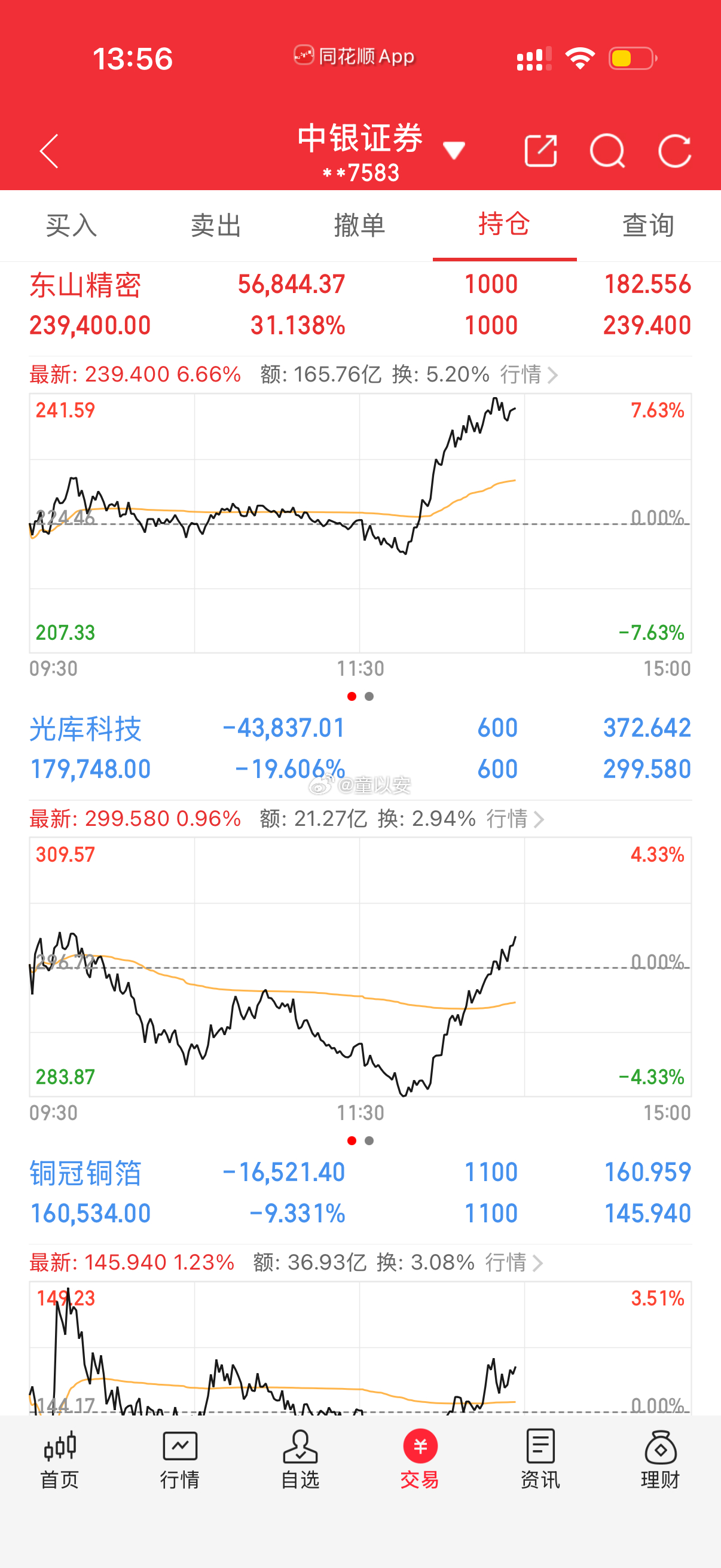Viewport: 721px width, 1568px height.
Task: Tap the back arrow icon
Action: click(x=48, y=151)
